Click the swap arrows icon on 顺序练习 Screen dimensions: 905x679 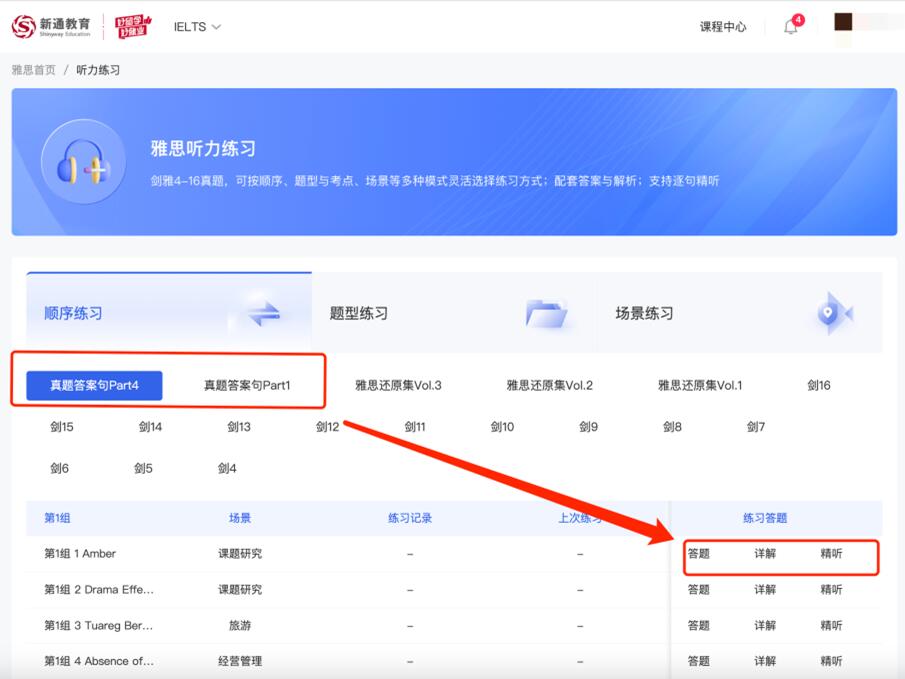tap(263, 314)
